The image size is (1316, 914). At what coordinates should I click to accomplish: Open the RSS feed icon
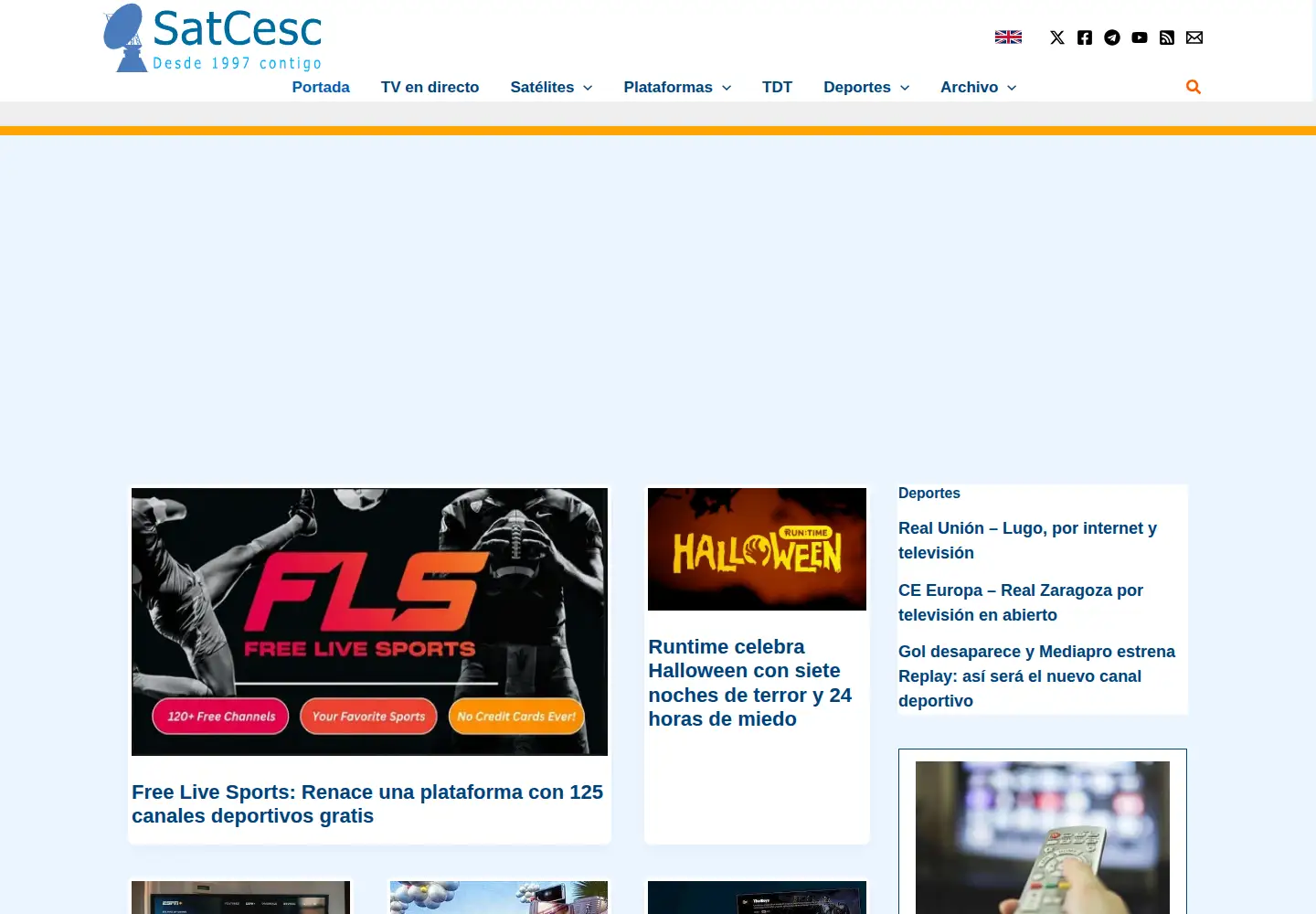tap(1167, 37)
